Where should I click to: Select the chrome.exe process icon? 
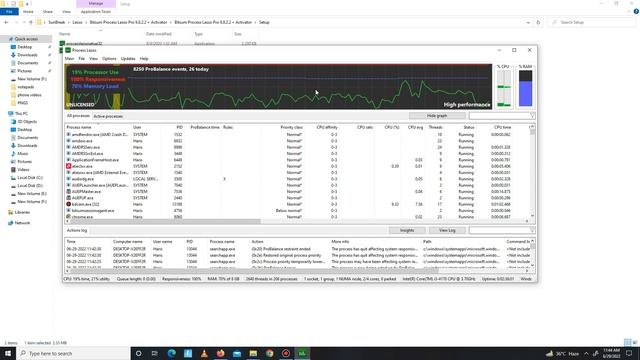[x=69, y=217]
